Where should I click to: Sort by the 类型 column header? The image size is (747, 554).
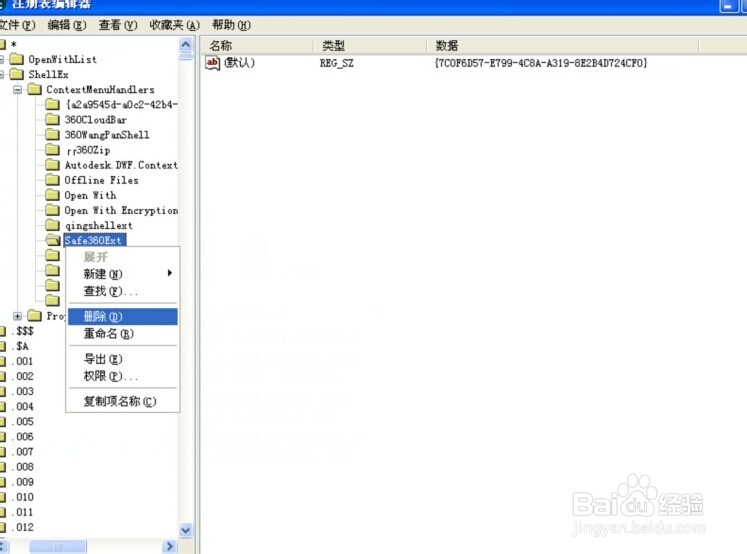[x=370, y=46]
